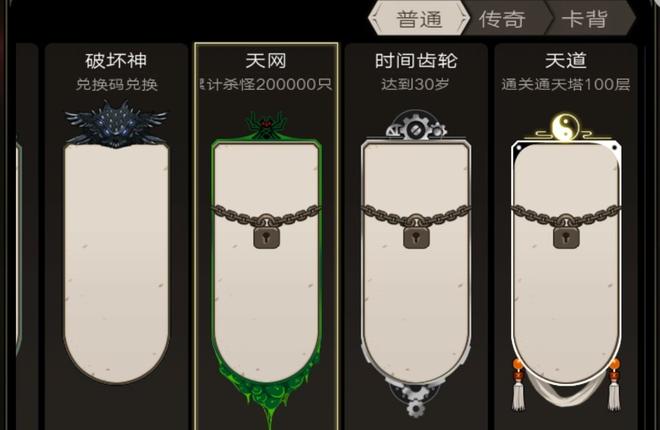Click the 兑换码兑换 redeem text
The height and width of the screenshot is (430, 660).
click(x=117, y=85)
